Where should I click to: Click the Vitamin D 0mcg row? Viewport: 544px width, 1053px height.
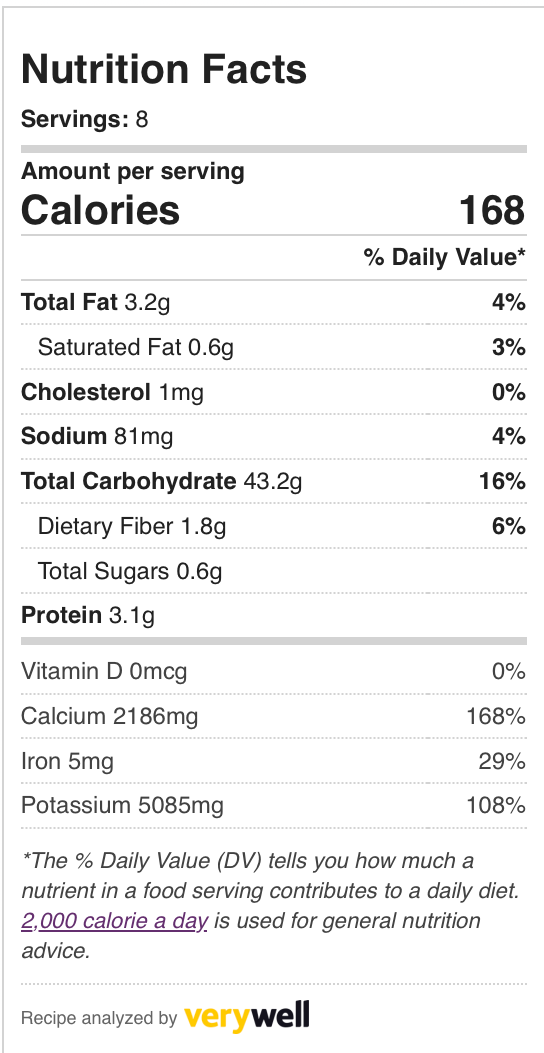[273, 671]
